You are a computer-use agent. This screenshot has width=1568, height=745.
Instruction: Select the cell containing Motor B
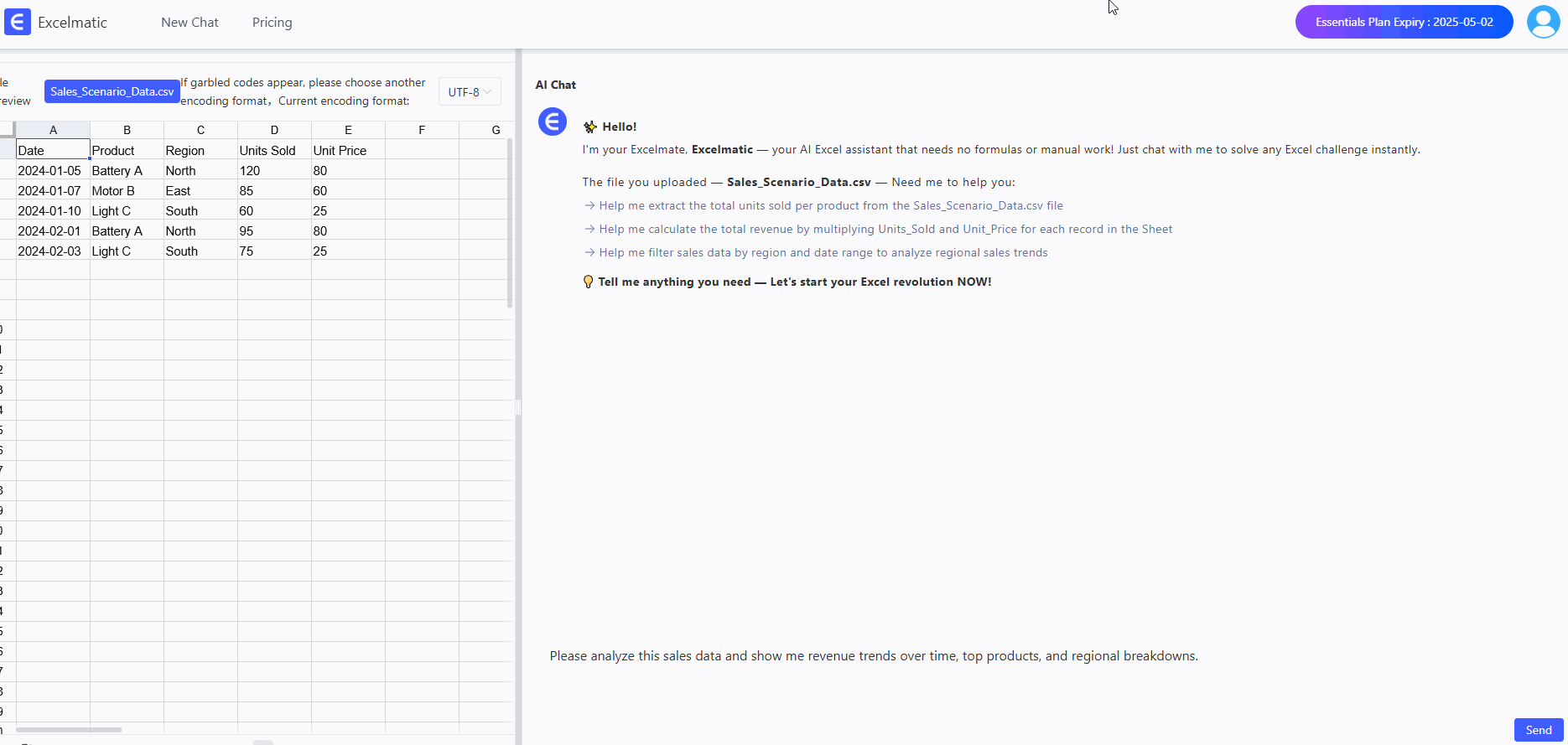click(x=126, y=191)
